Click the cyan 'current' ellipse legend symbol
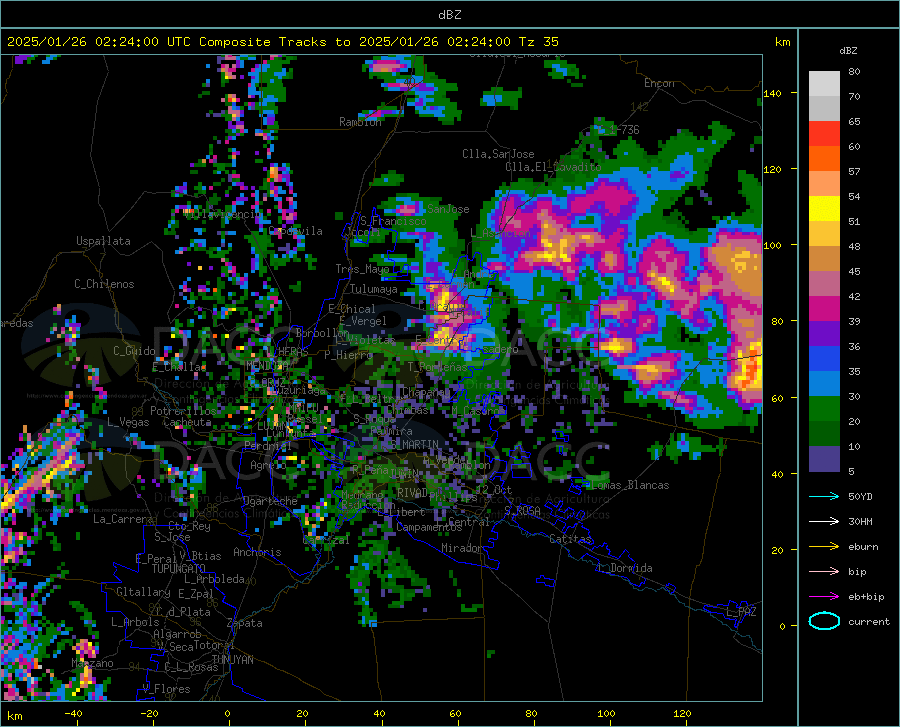The image size is (900, 727). tap(824, 621)
